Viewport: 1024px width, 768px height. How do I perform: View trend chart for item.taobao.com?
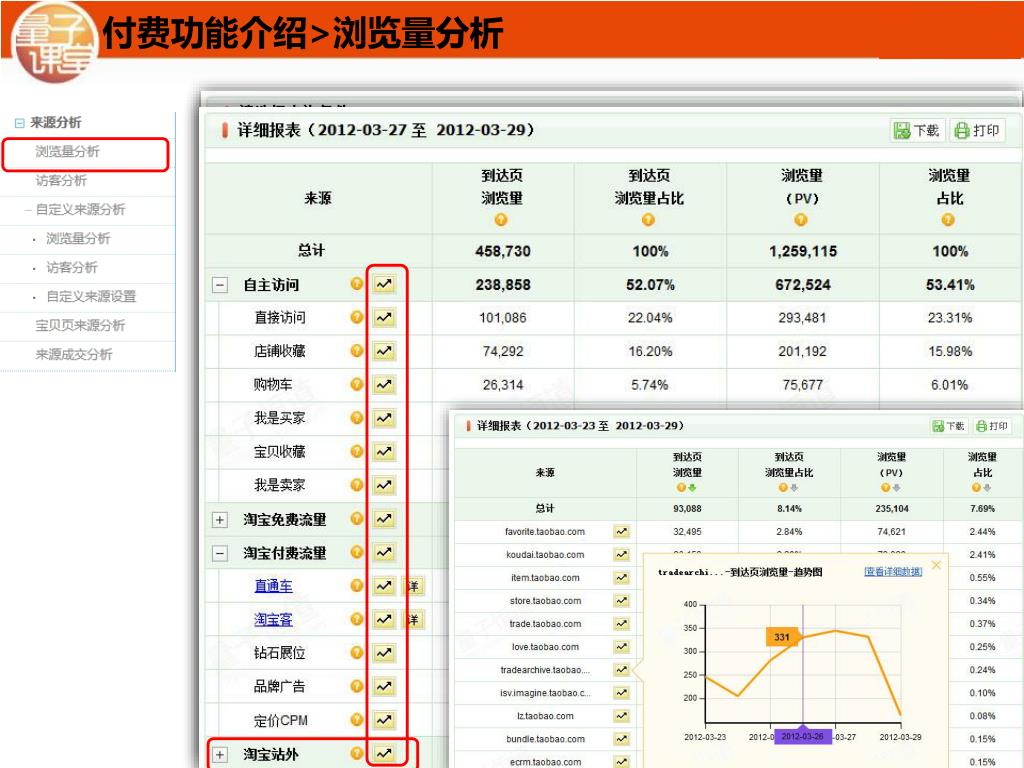pyautogui.click(x=621, y=578)
